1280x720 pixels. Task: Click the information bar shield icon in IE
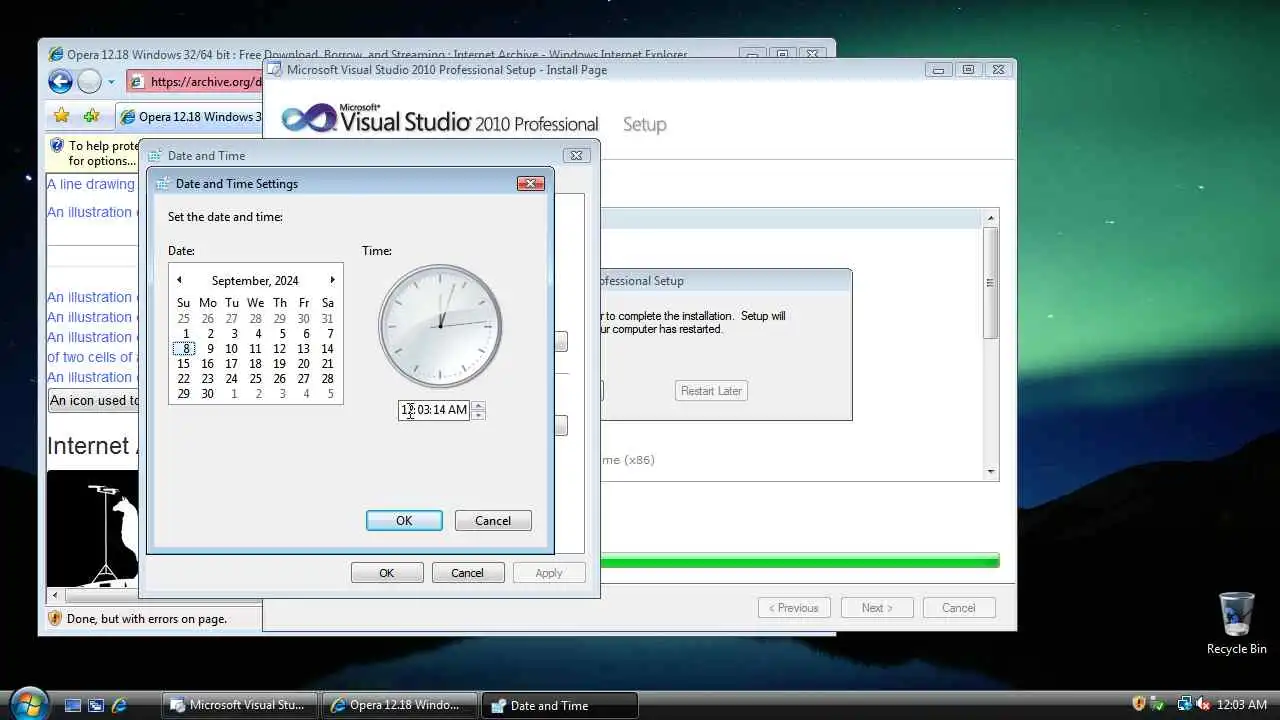[x=57, y=146]
